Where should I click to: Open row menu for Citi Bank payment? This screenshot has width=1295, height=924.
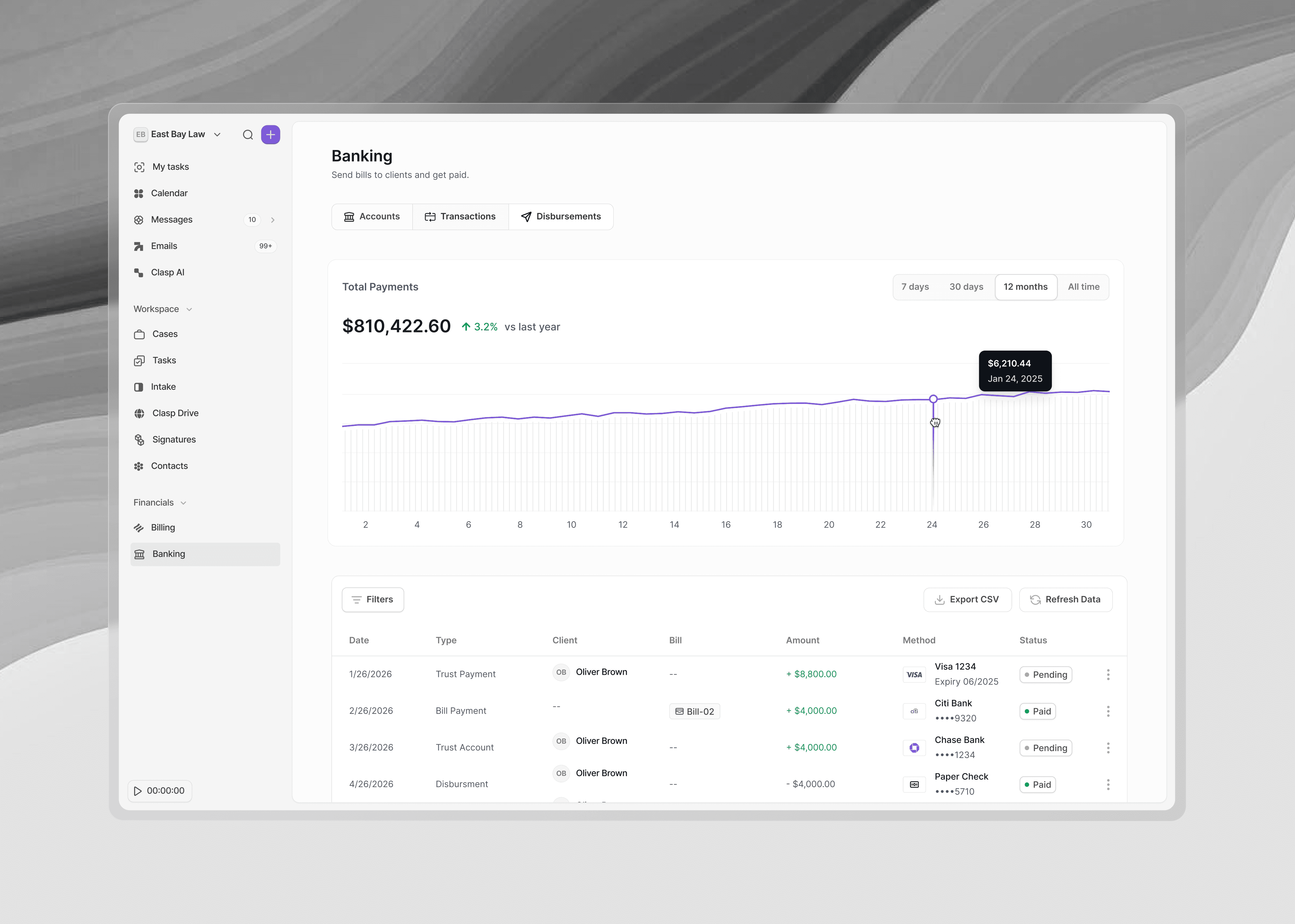1108,711
